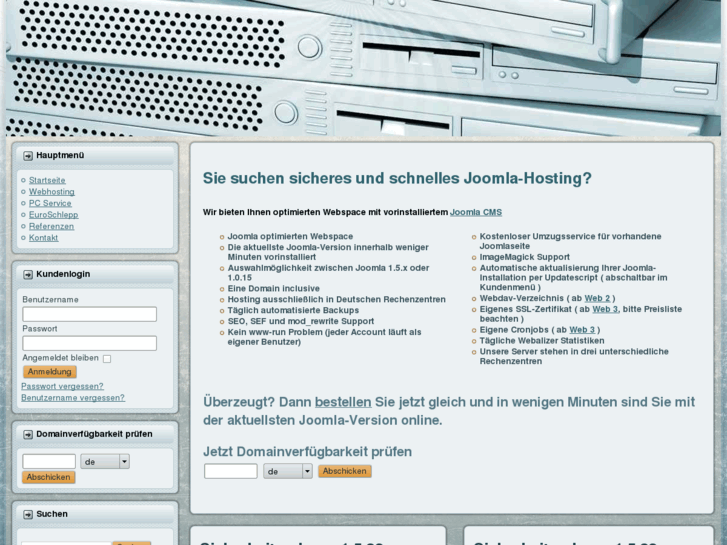Click the 'Jetzt Domainverfügbarkeit prüfen' heading
The height and width of the screenshot is (545, 727).
tap(307, 452)
